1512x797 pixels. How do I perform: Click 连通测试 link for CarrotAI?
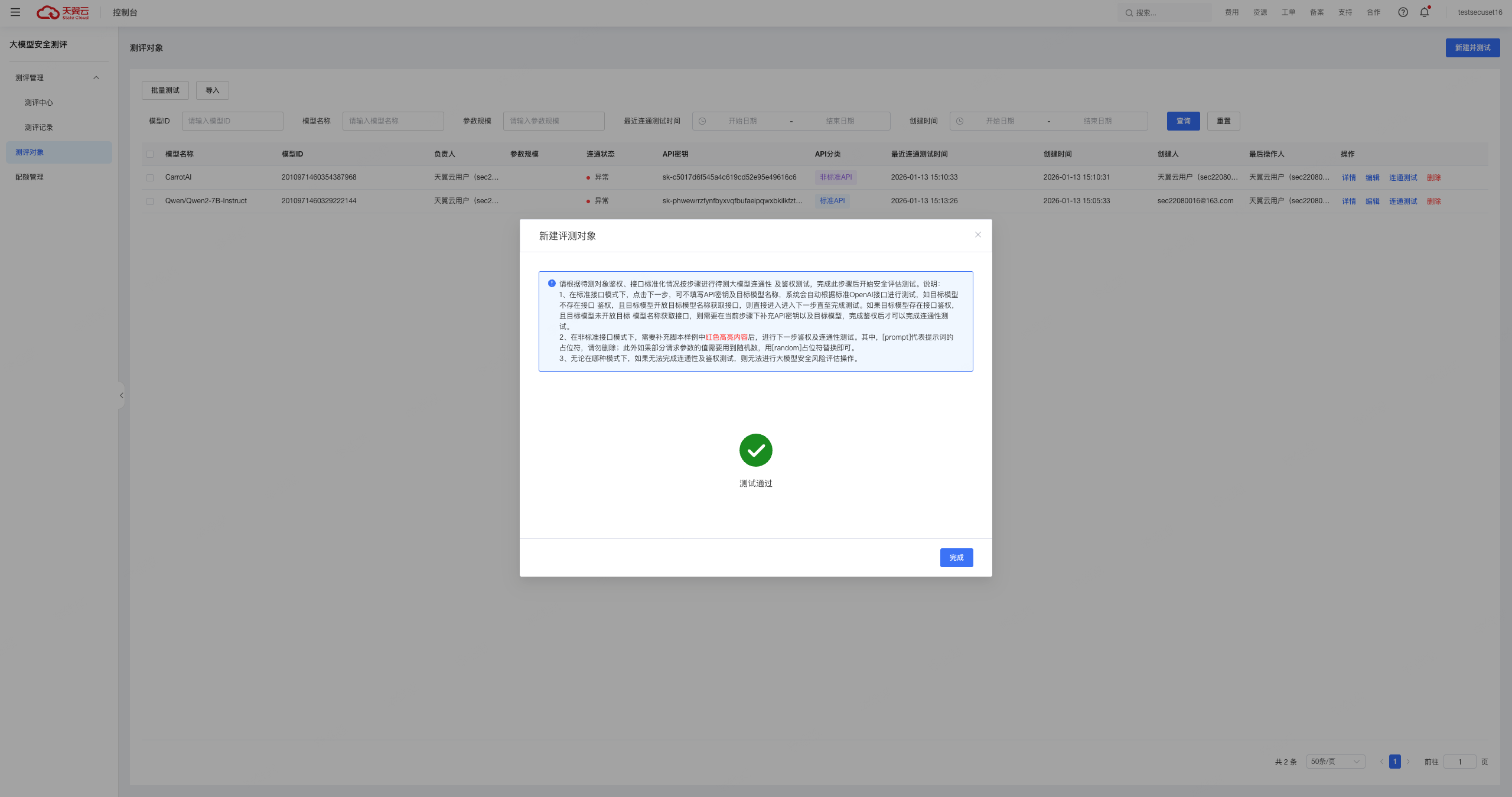point(1403,177)
